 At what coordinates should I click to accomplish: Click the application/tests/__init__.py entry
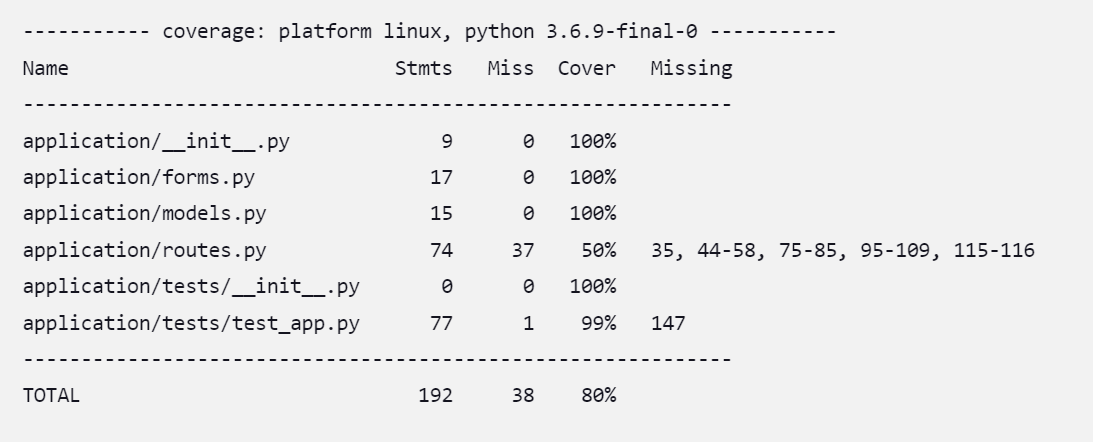click(191, 287)
